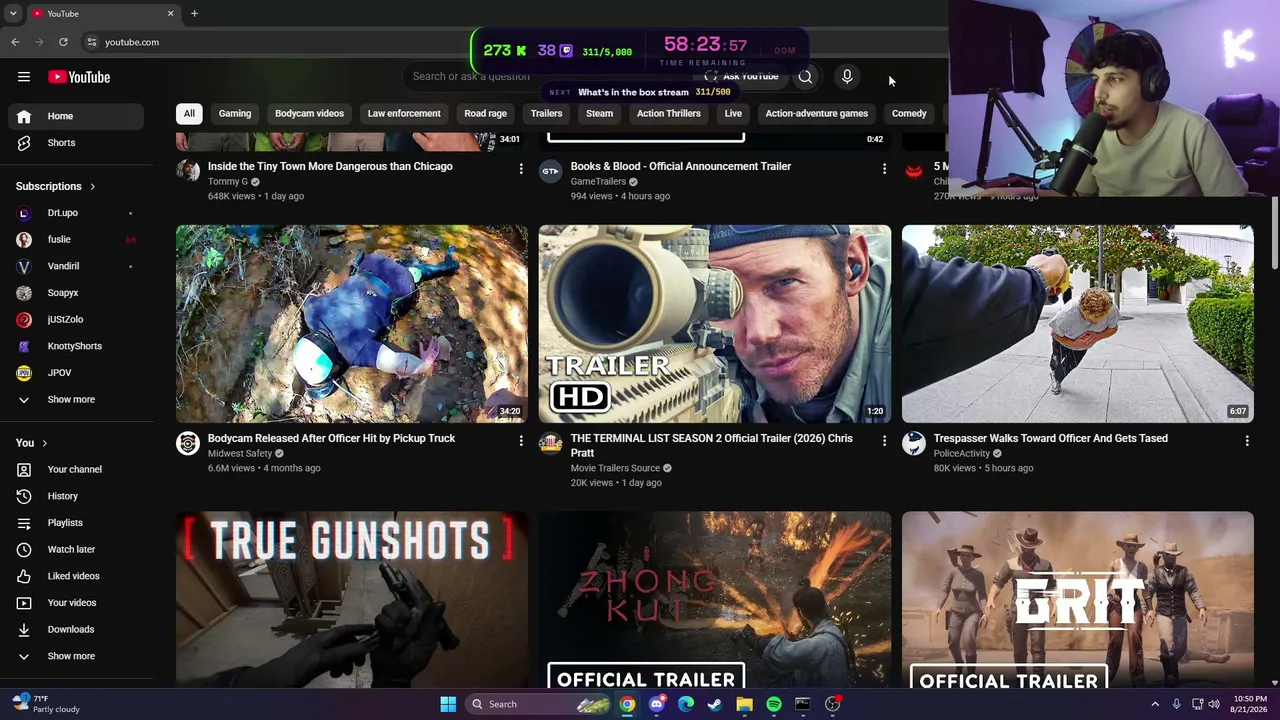1280x720 pixels.
Task: Select the Live filter chip
Action: click(x=733, y=113)
